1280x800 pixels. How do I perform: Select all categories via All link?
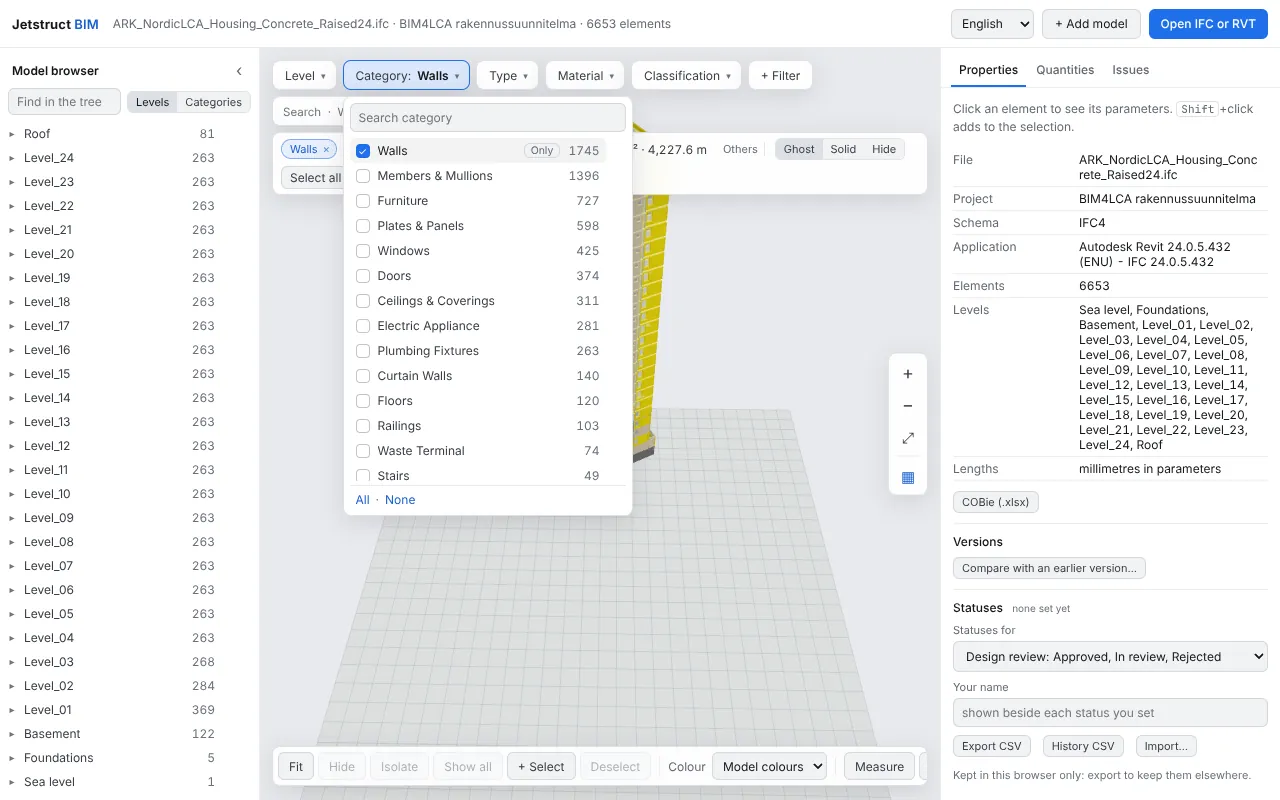pos(363,500)
